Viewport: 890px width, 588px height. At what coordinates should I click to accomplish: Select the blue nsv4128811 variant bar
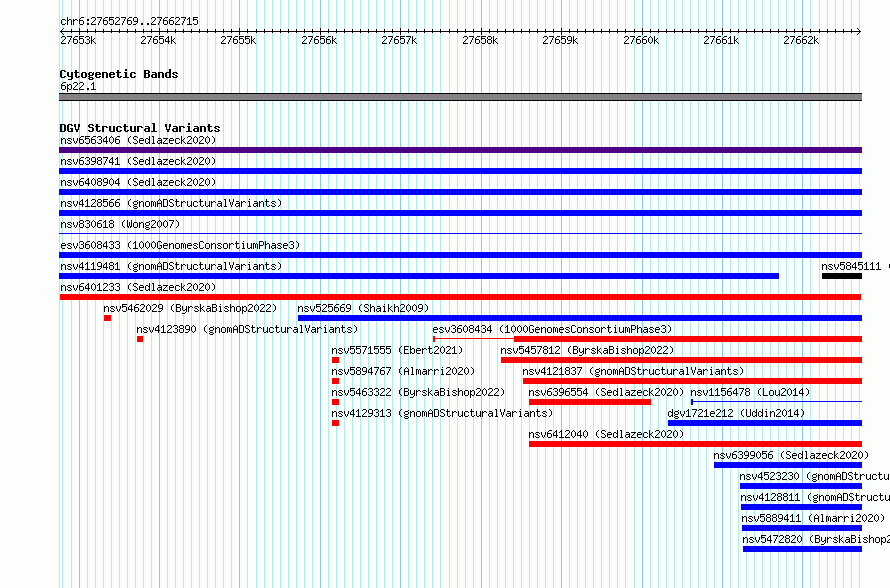pyautogui.click(x=801, y=507)
